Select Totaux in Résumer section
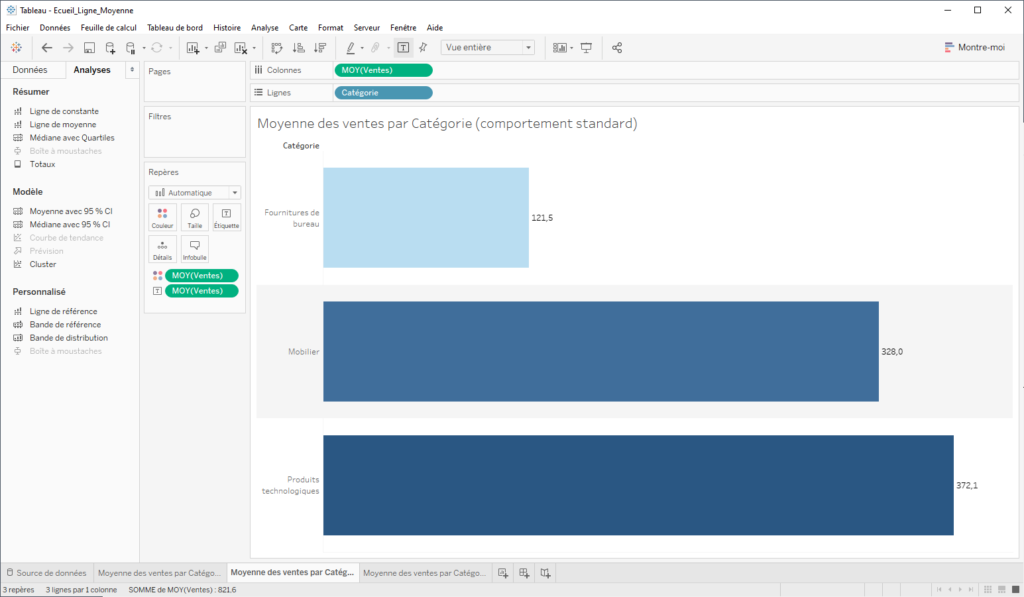The image size is (1024, 597). pos(42,164)
